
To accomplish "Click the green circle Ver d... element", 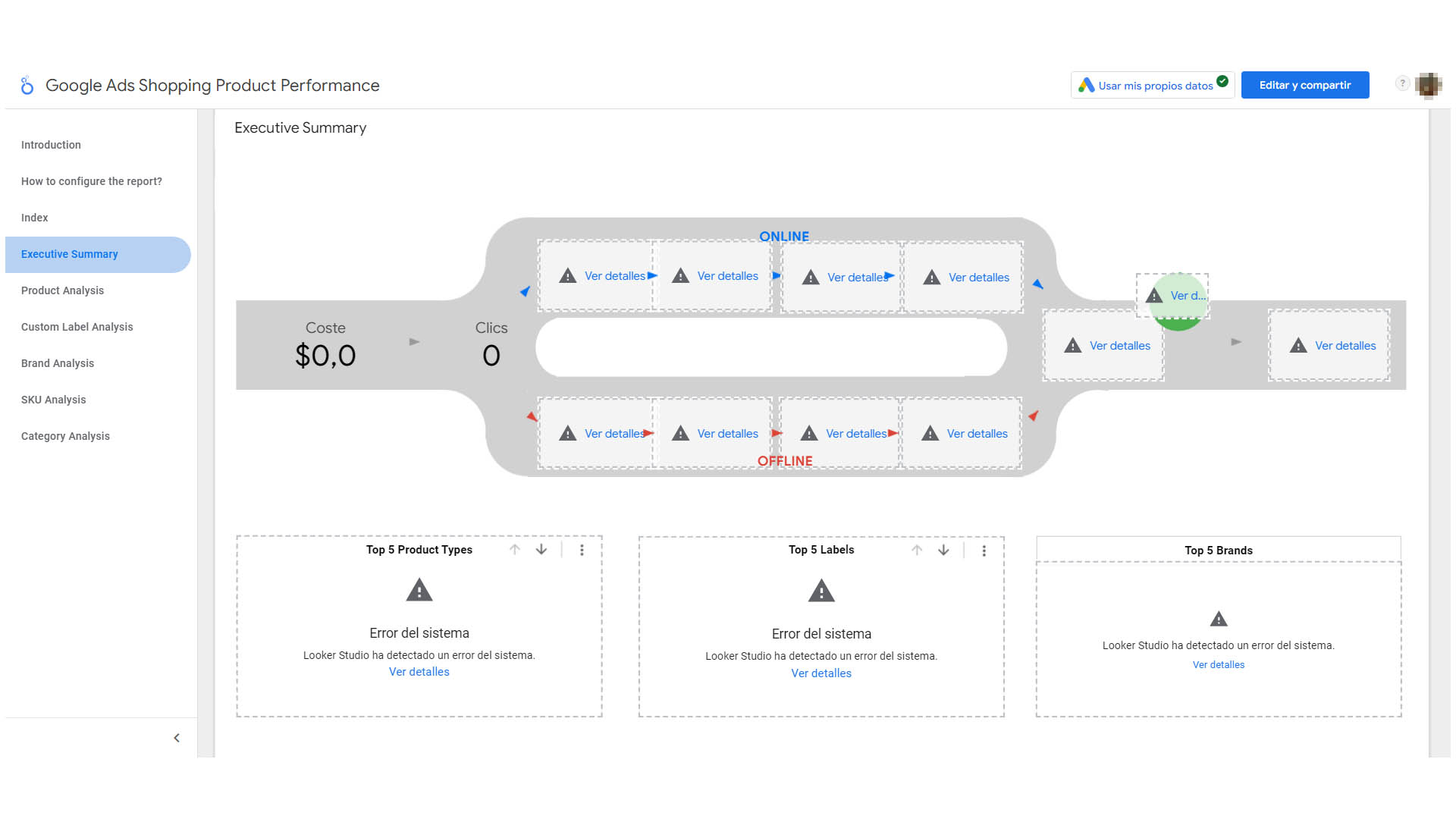I will tap(1187, 297).
